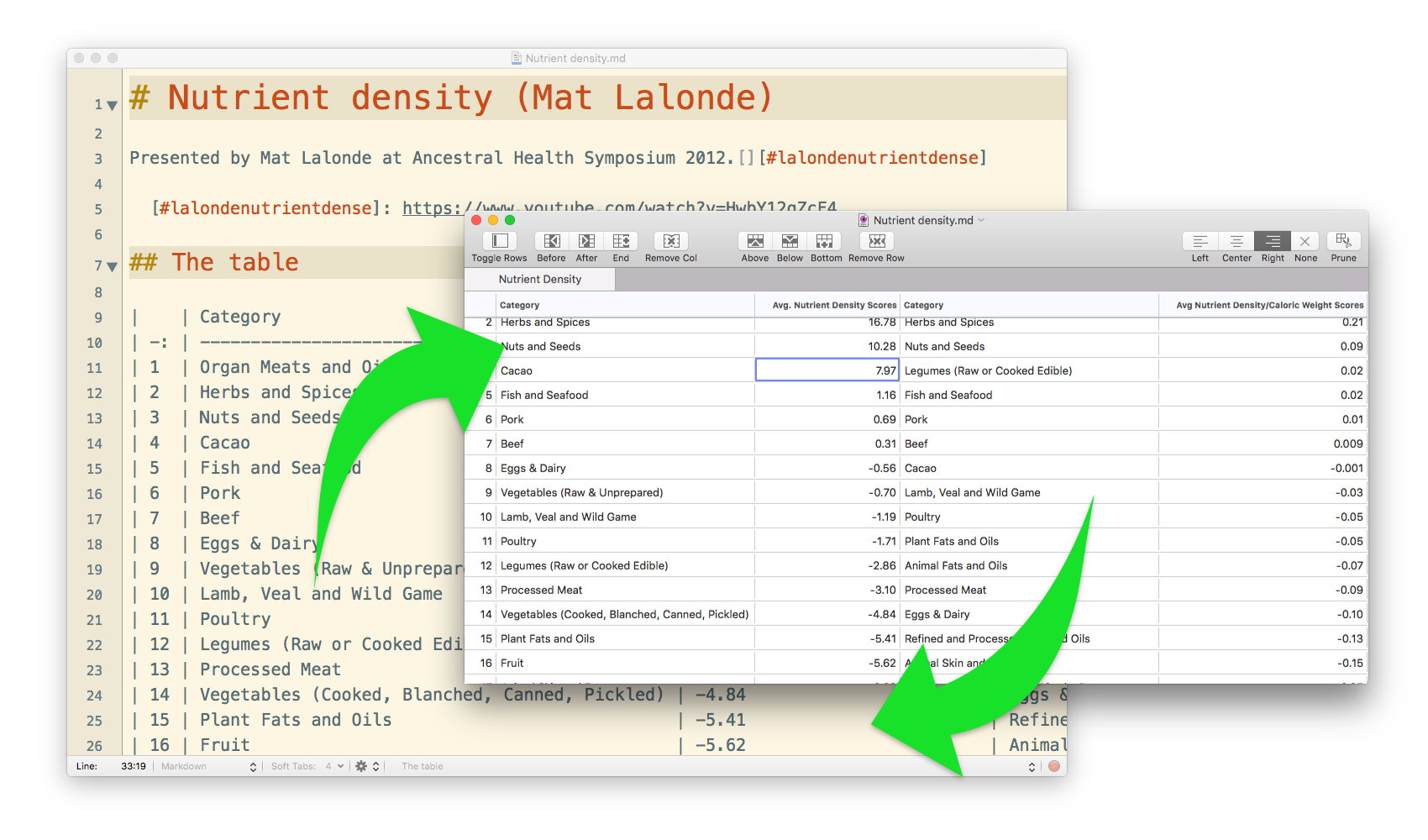The image size is (1428, 840).
Task: Switch to the Nutrient Density tab
Action: [540, 279]
